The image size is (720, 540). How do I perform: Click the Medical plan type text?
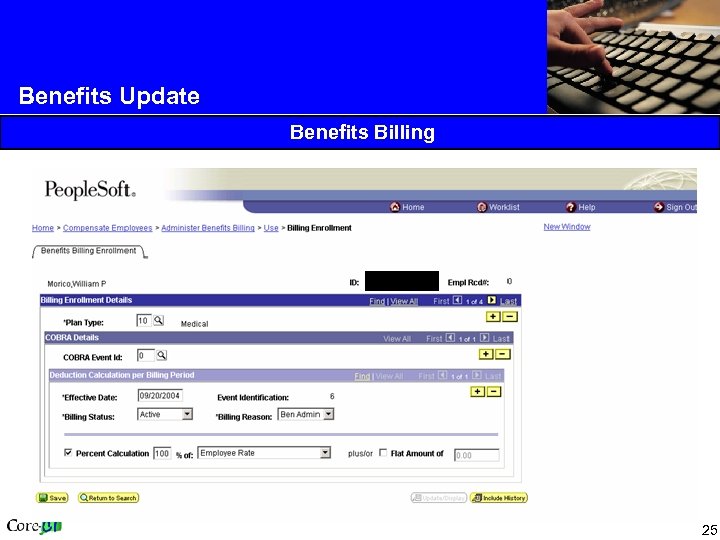(x=194, y=324)
